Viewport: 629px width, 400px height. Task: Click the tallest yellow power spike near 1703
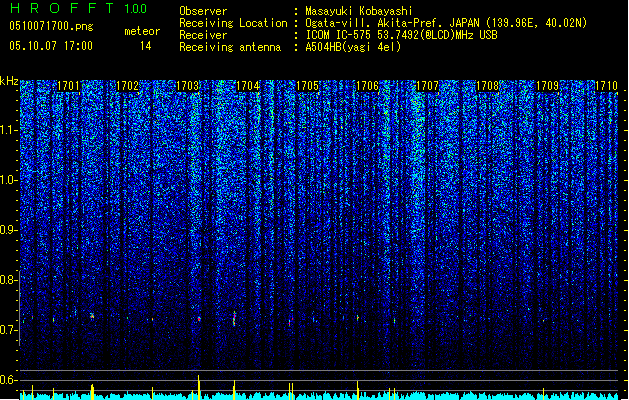(199, 387)
